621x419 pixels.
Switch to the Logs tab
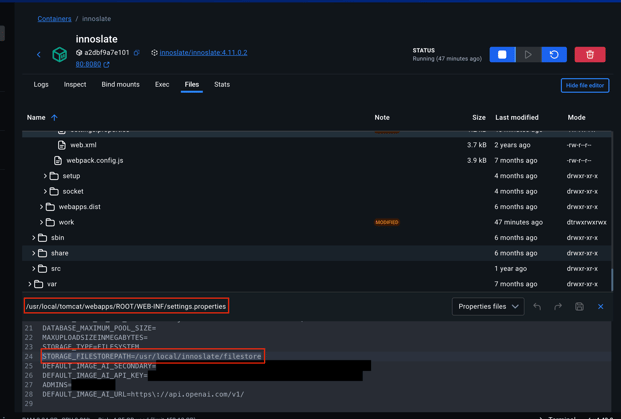point(41,85)
